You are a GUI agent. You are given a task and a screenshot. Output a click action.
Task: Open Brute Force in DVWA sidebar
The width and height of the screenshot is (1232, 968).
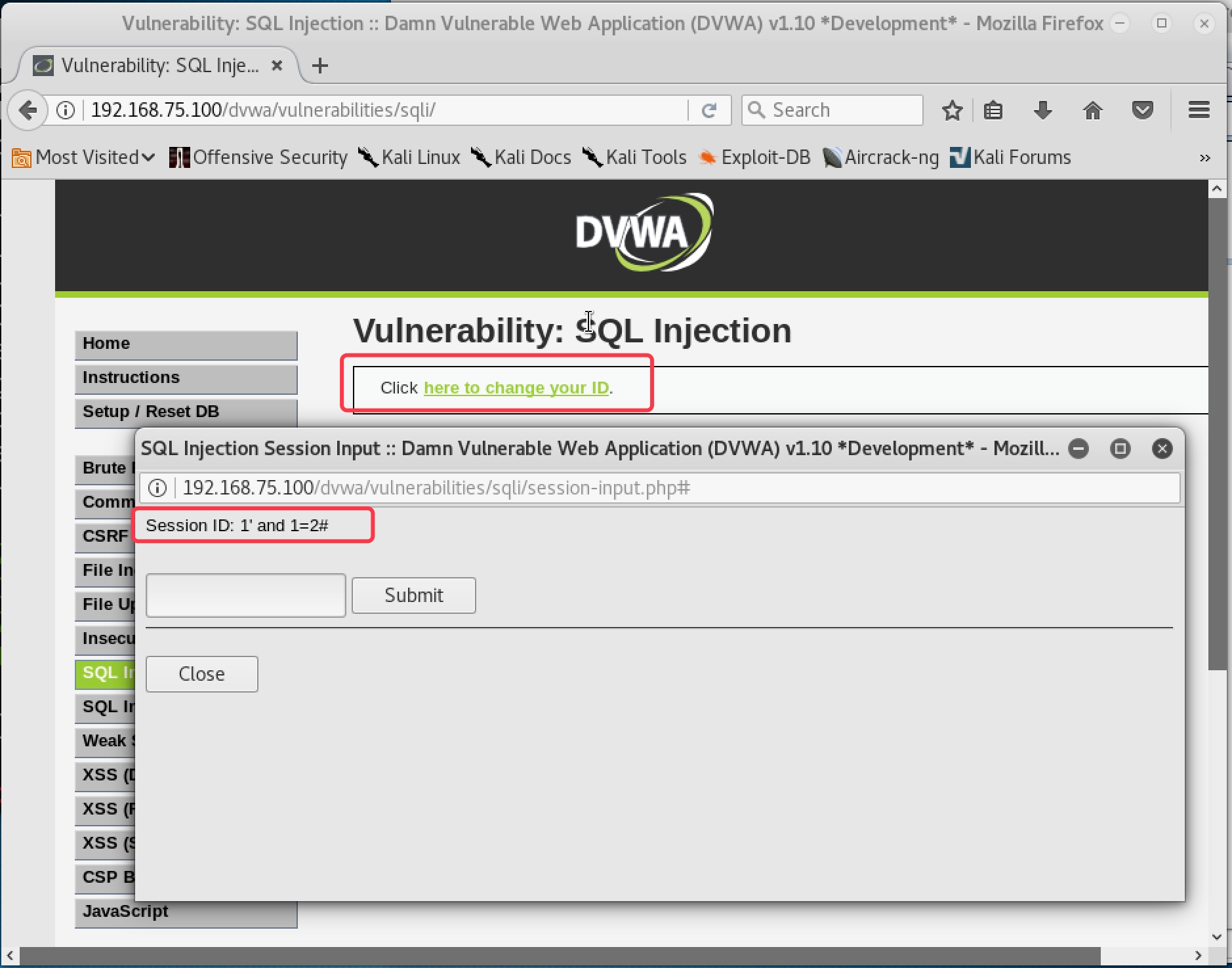click(x=106, y=469)
